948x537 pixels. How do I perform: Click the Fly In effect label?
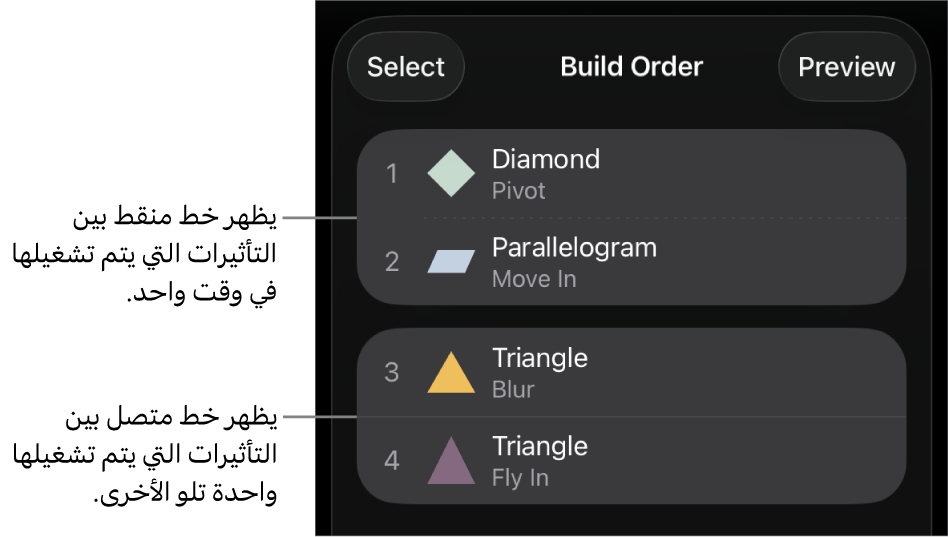(520, 478)
